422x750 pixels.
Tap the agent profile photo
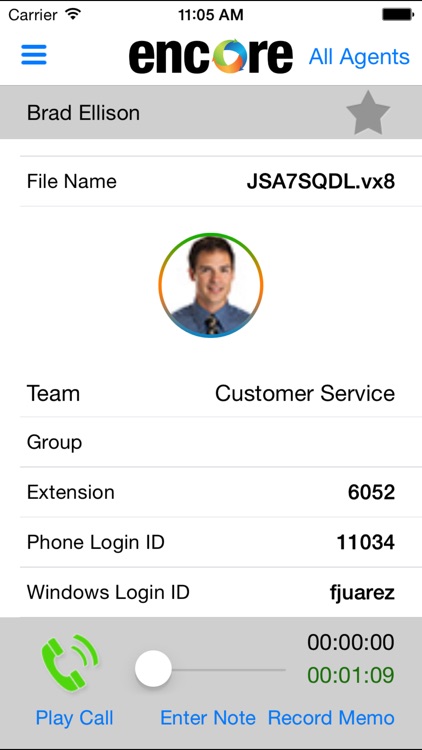click(211, 286)
